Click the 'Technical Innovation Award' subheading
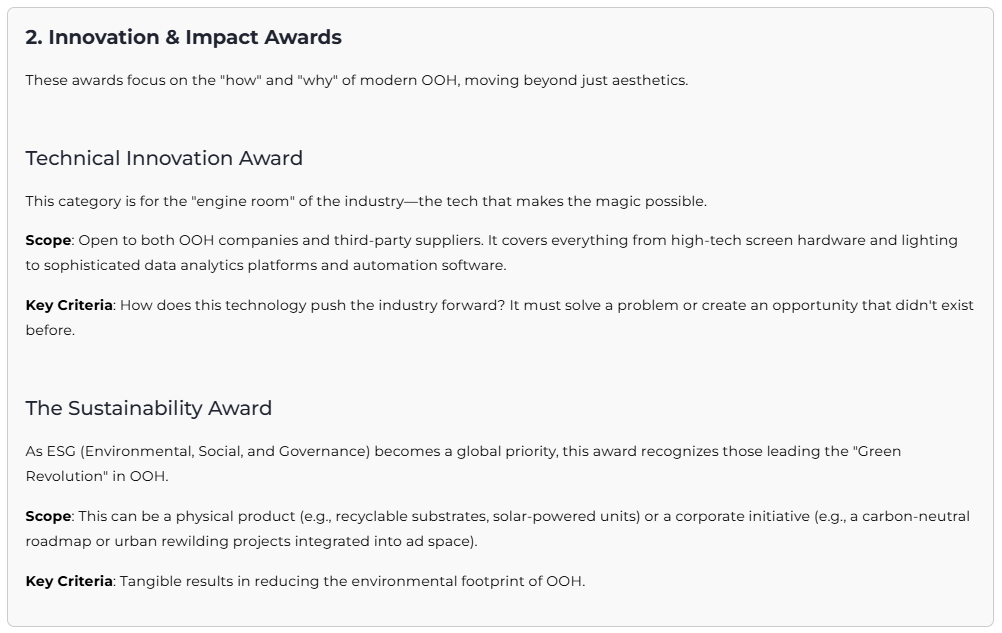Image resolution: width=1002 pixels, height=633 pixels. click(164, 158)
